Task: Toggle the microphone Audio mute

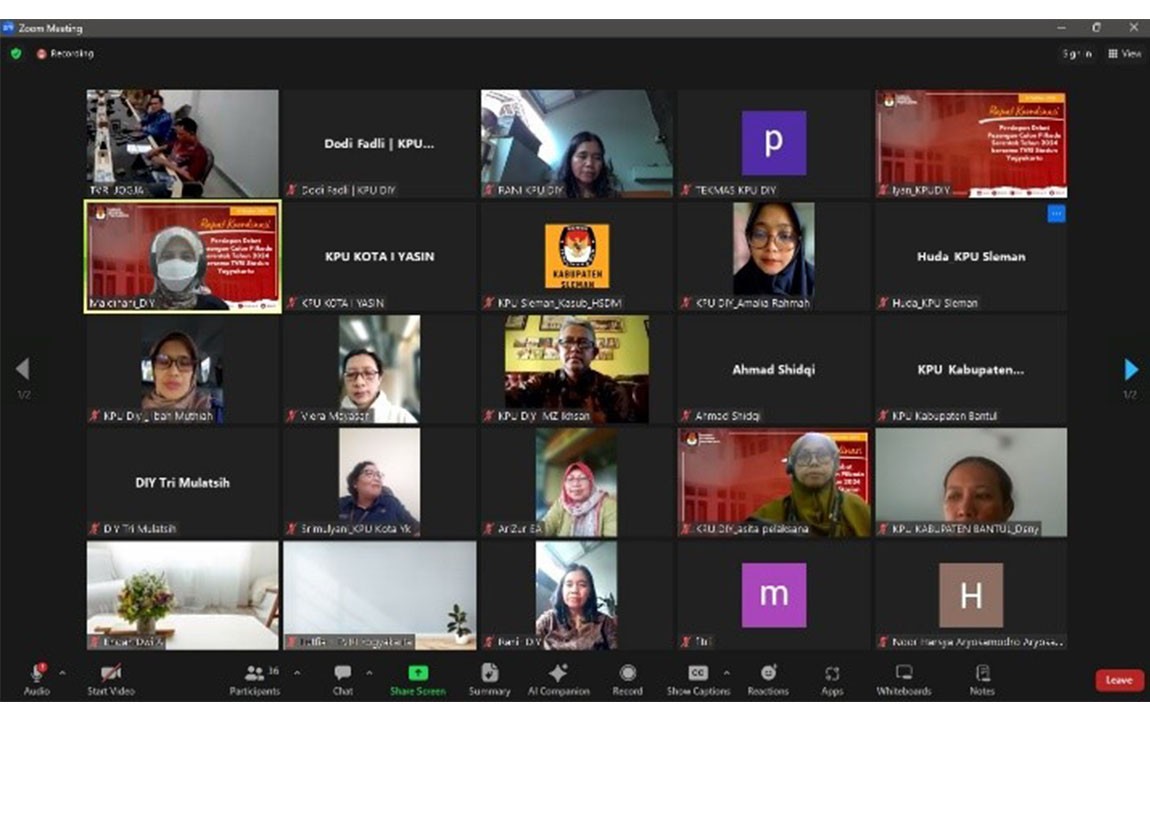Action: 37,679
